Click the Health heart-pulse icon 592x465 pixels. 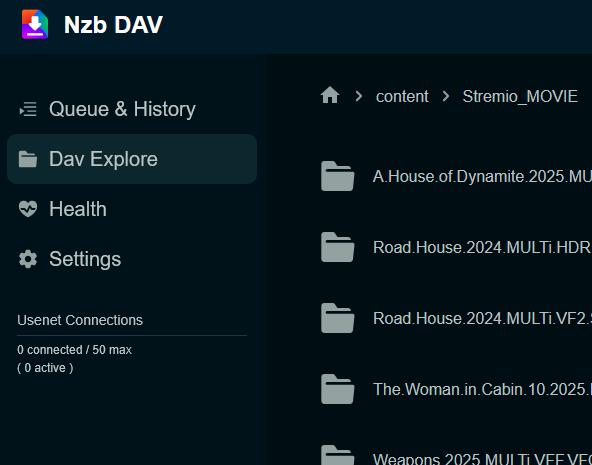click(28, 209)
